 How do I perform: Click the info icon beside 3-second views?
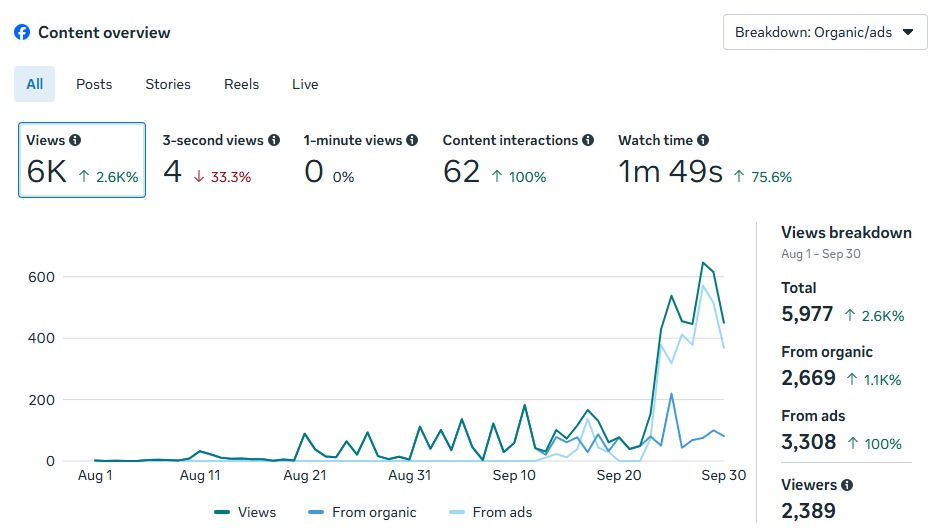[274, 141]
